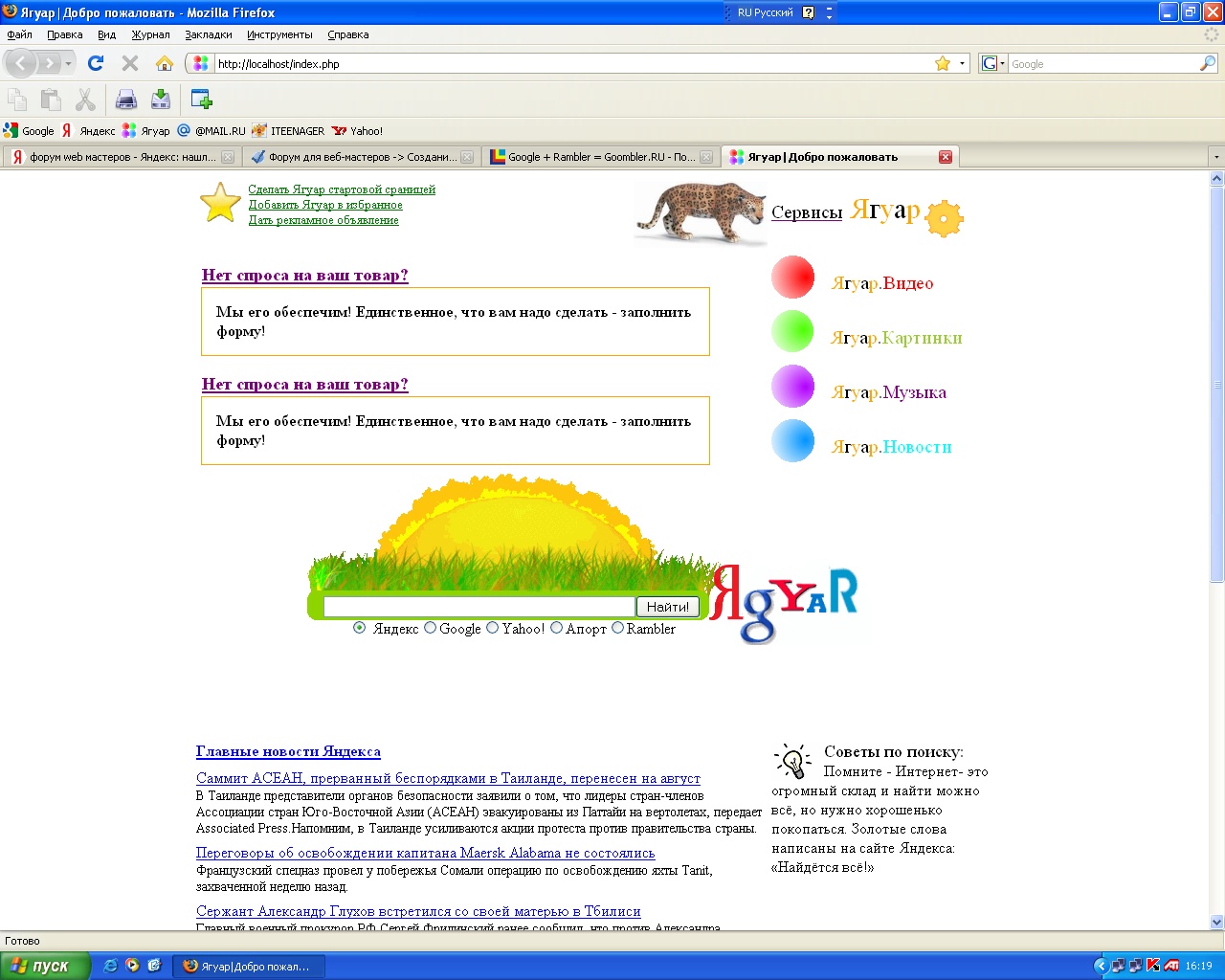The height and width of the screenshot is (980, 1225).
Task: Open the Справка menu
Action: pos(347,34)
